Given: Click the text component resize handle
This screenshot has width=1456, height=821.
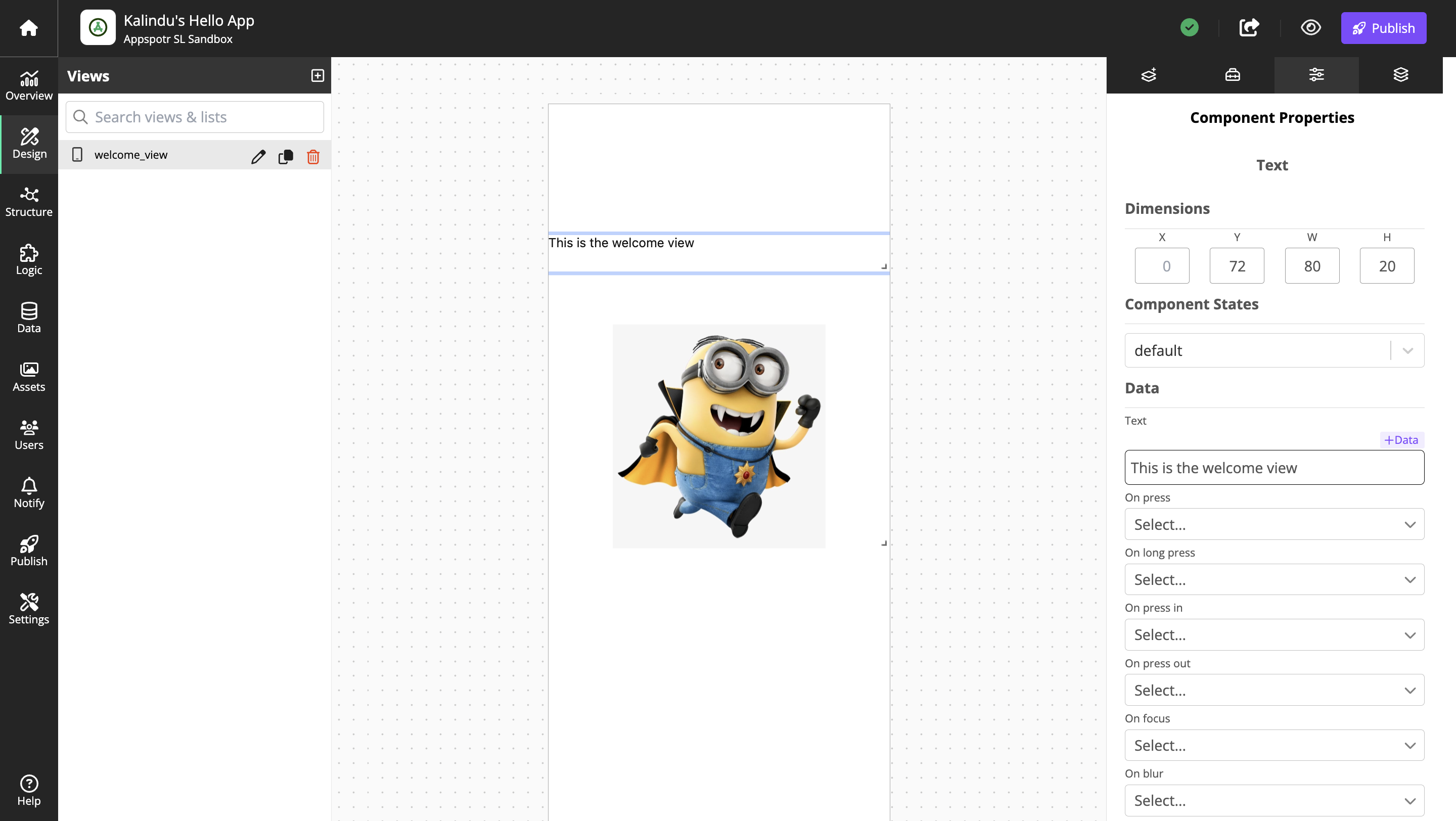Looking at the screenshot, I should point(884,267).
